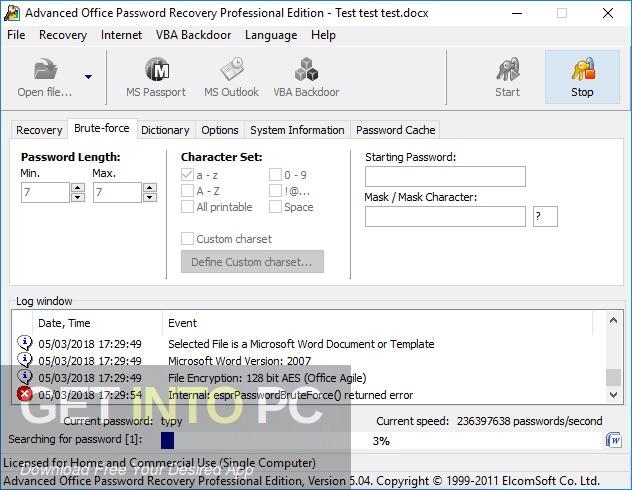Enable the 0 - 9 digits checkbox

275,175
